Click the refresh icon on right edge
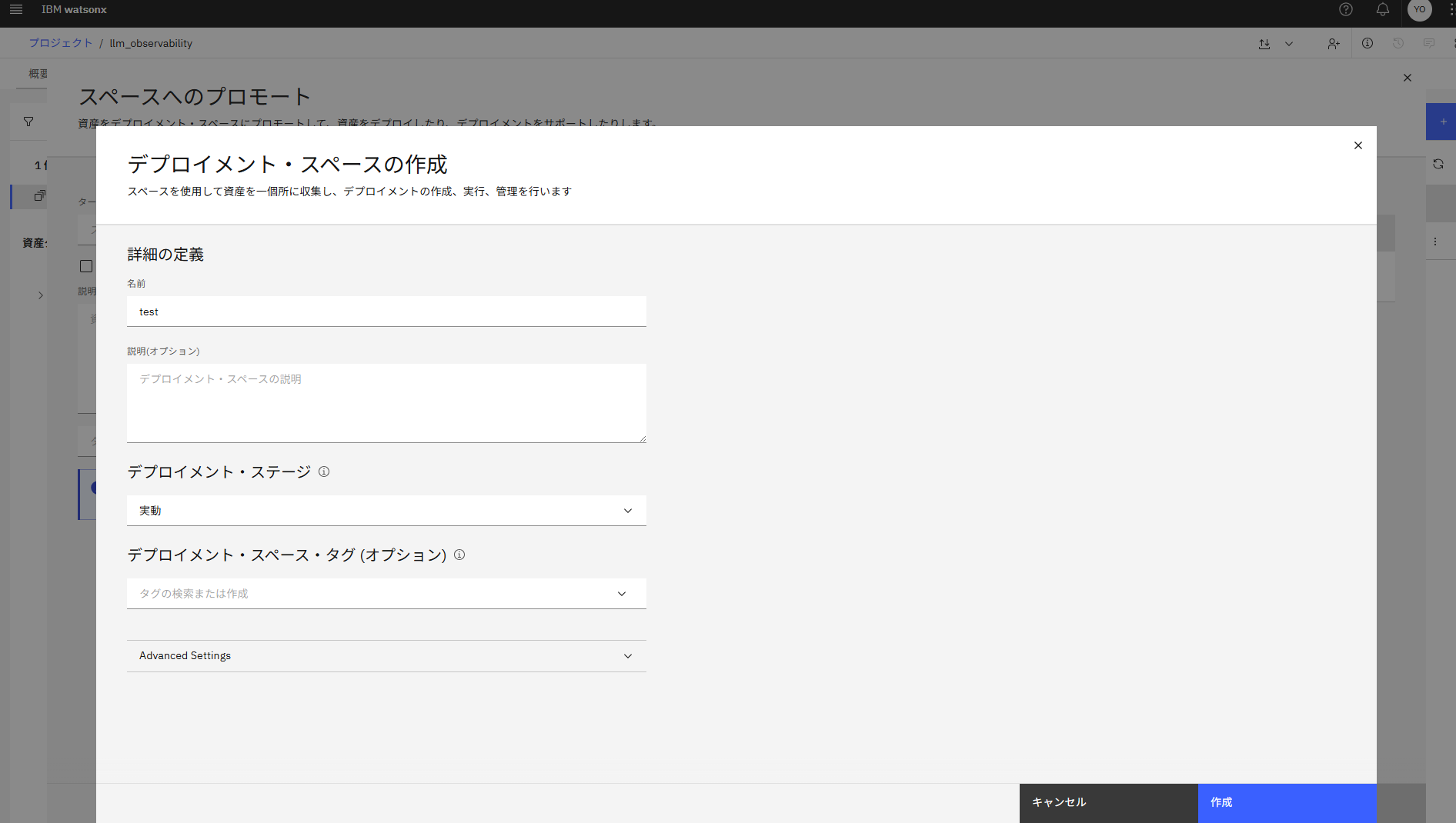1456x823 pixels. tap(1438, 164)
